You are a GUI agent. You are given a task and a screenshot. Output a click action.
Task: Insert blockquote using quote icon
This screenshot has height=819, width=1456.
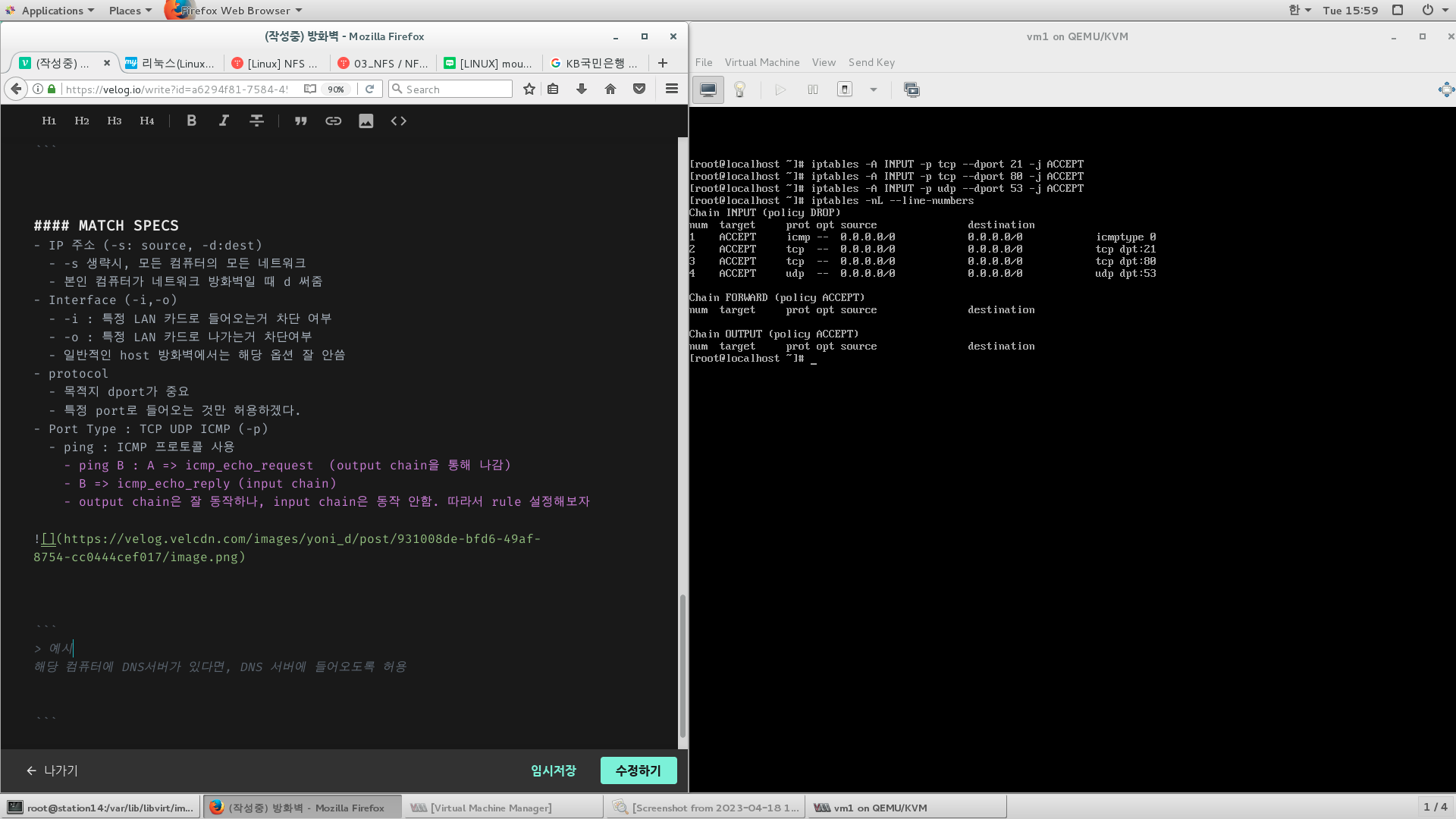pyautogui.click(x=300, y=121)
